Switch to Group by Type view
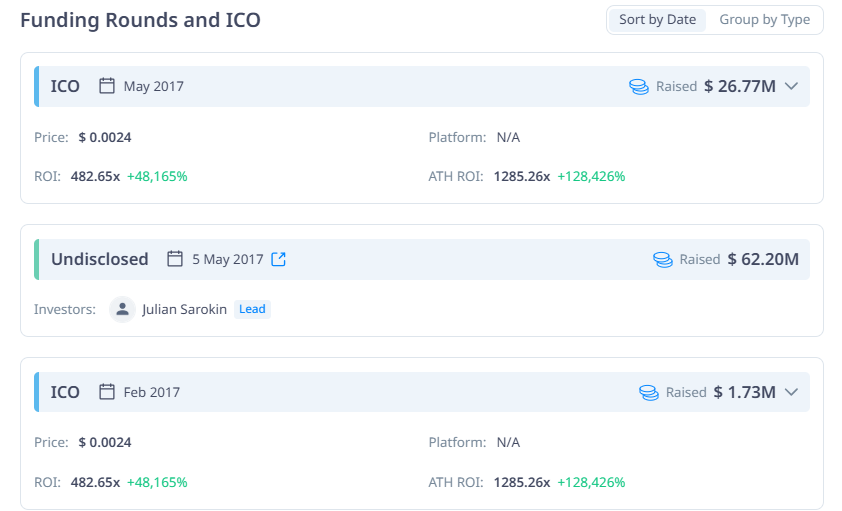This screenshot has width=842, height=511. coord(764,20)
